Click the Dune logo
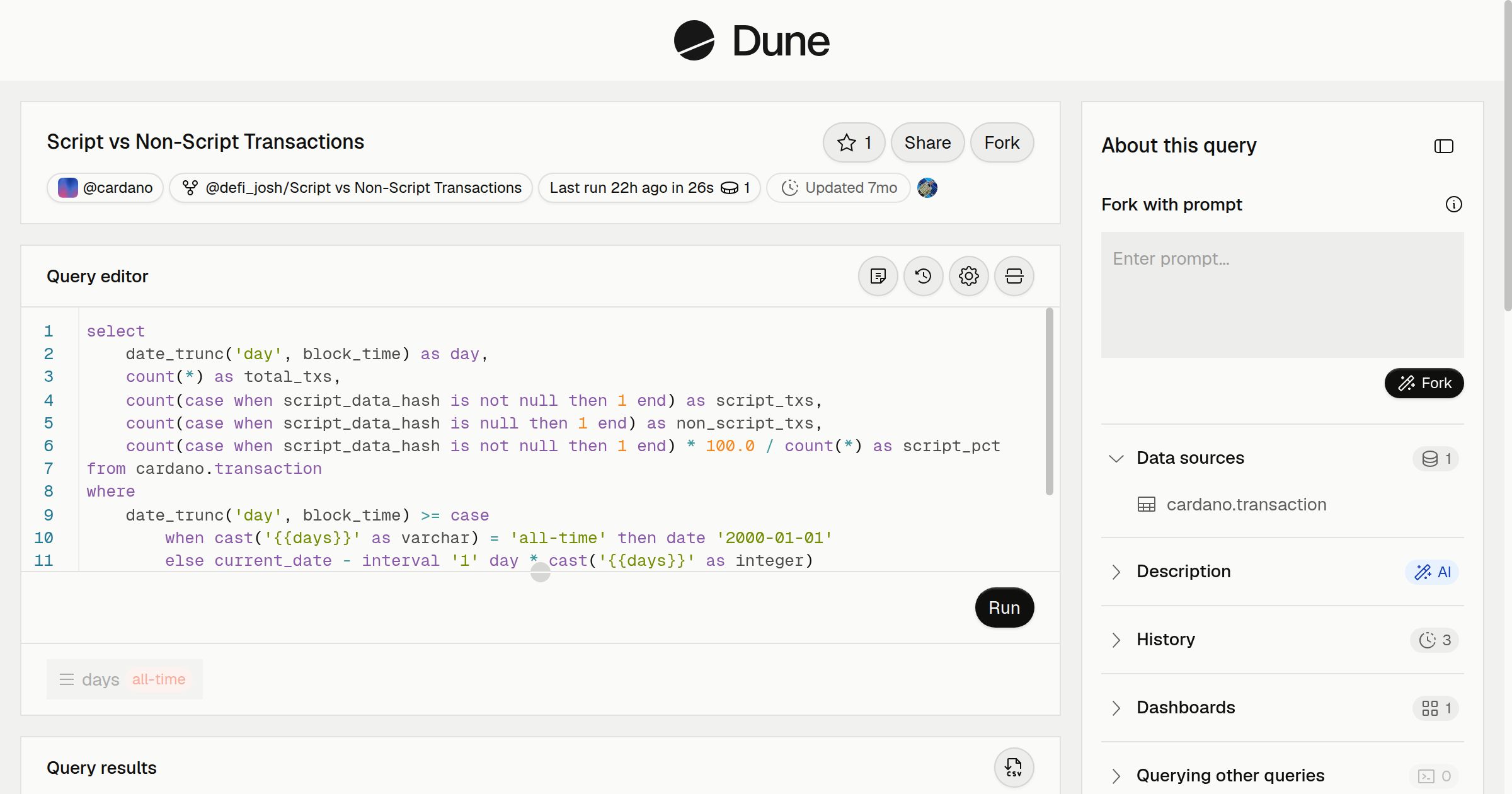 click(752, 40)
